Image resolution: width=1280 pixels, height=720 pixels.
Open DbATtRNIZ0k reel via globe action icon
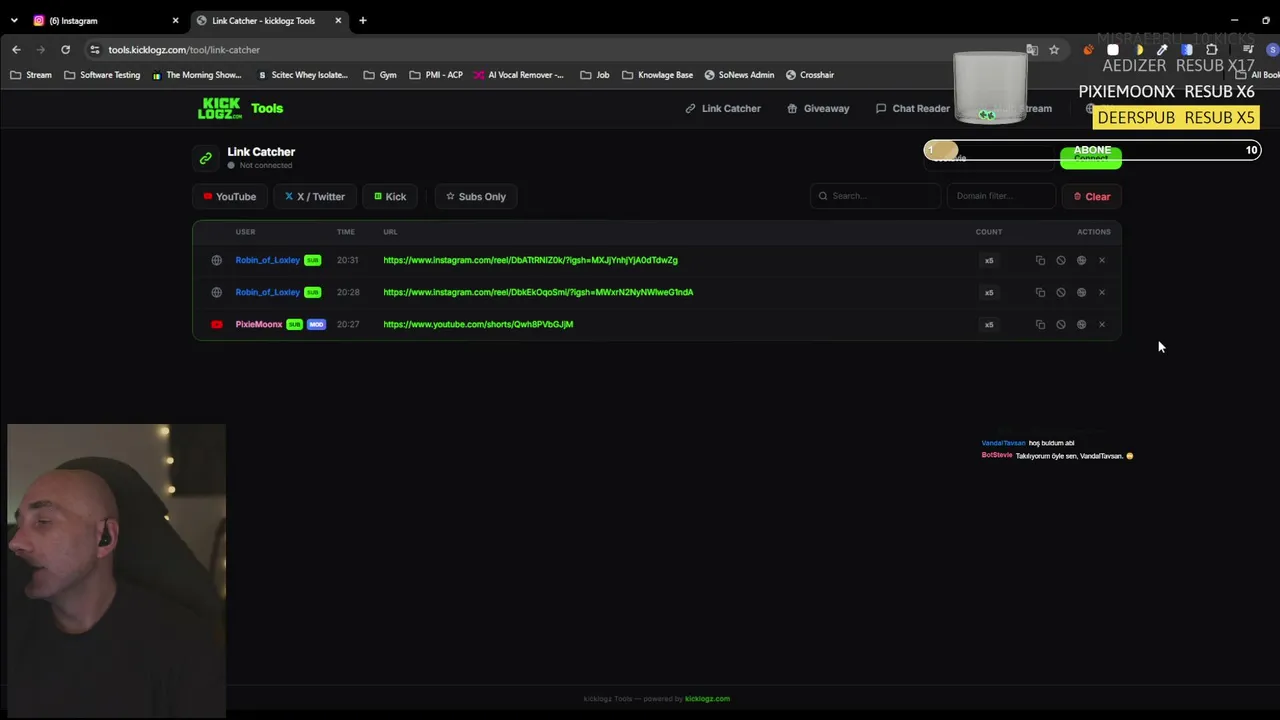coord(1081,260)
